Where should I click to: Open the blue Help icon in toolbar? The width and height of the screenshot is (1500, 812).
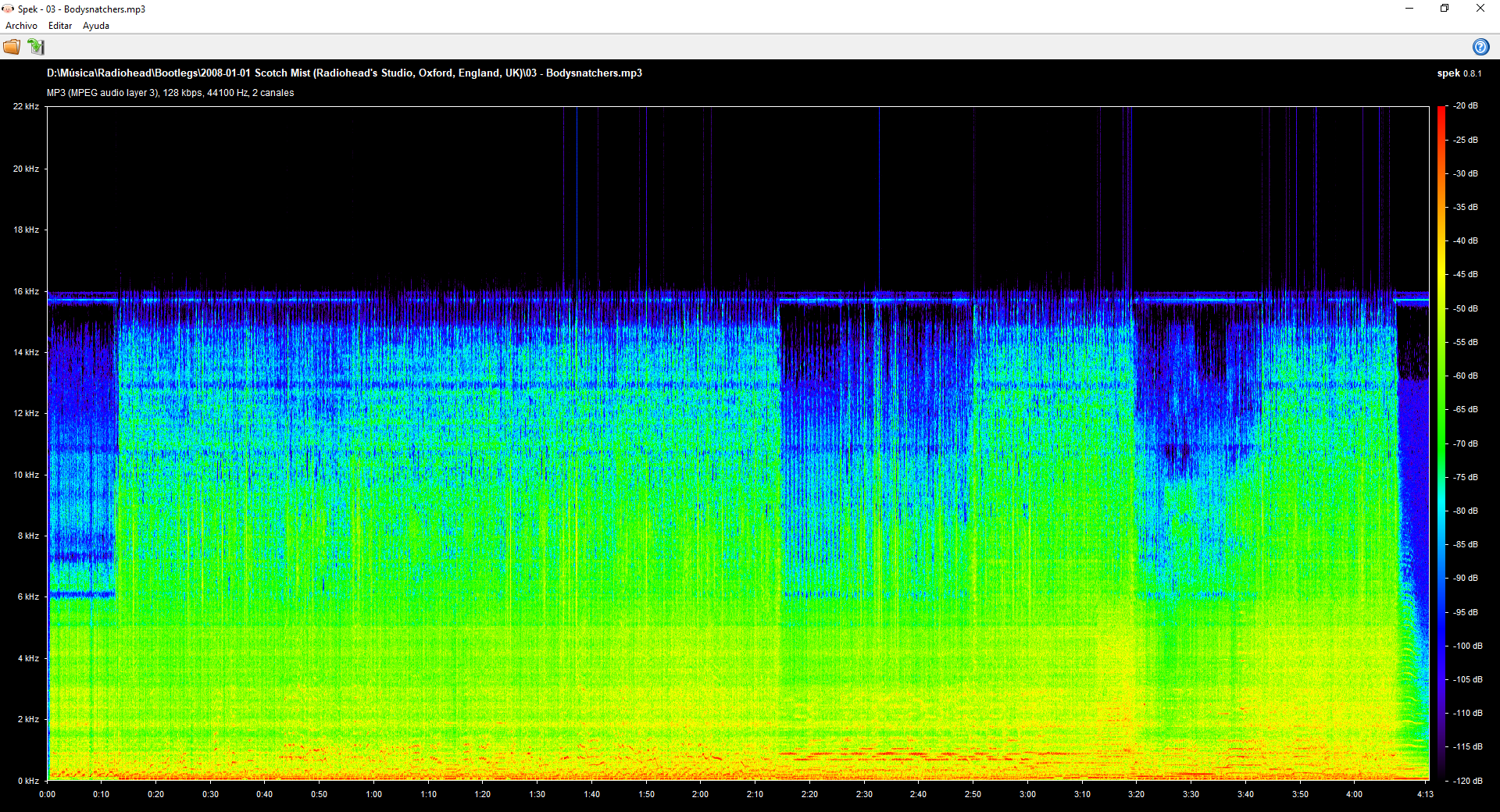pyautogui.click(x=1480, y=47)
